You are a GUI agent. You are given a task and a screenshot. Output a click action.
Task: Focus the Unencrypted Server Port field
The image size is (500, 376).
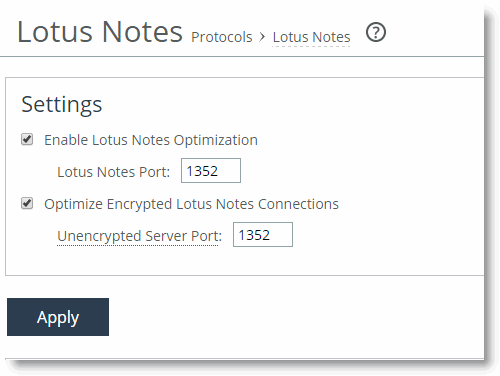click(263, 235)
